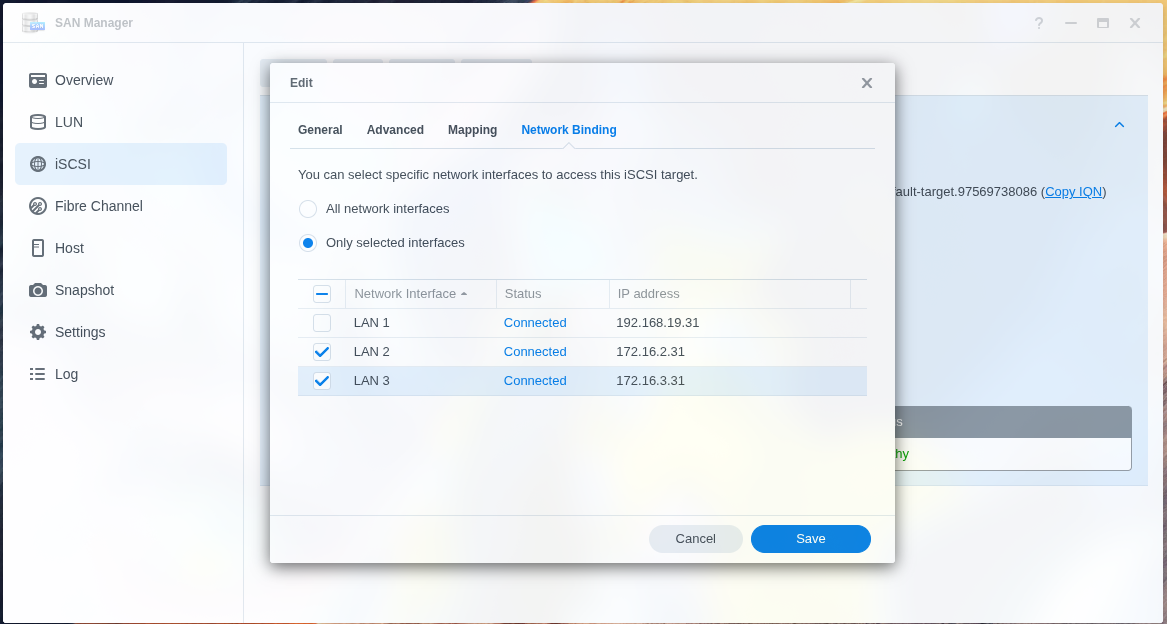Maximize the SAN Manager window

(x=1103, y=23)
